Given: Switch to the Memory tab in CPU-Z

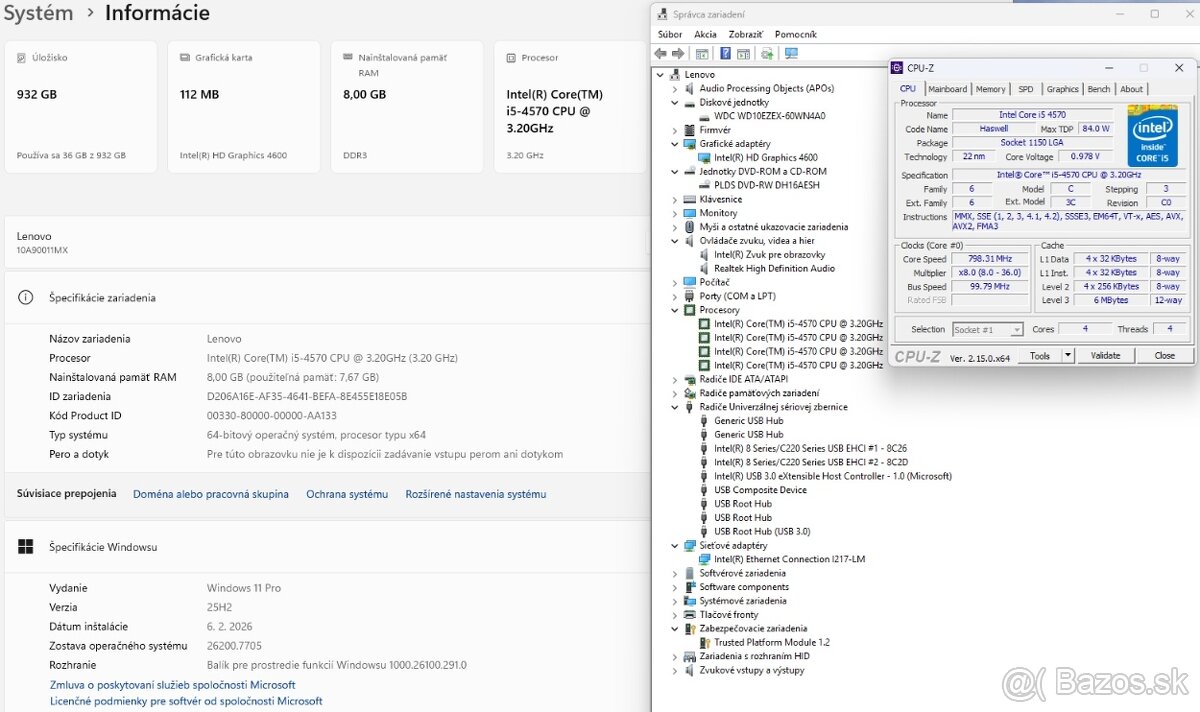Looking at the screenshot, I should click(990, 89).
